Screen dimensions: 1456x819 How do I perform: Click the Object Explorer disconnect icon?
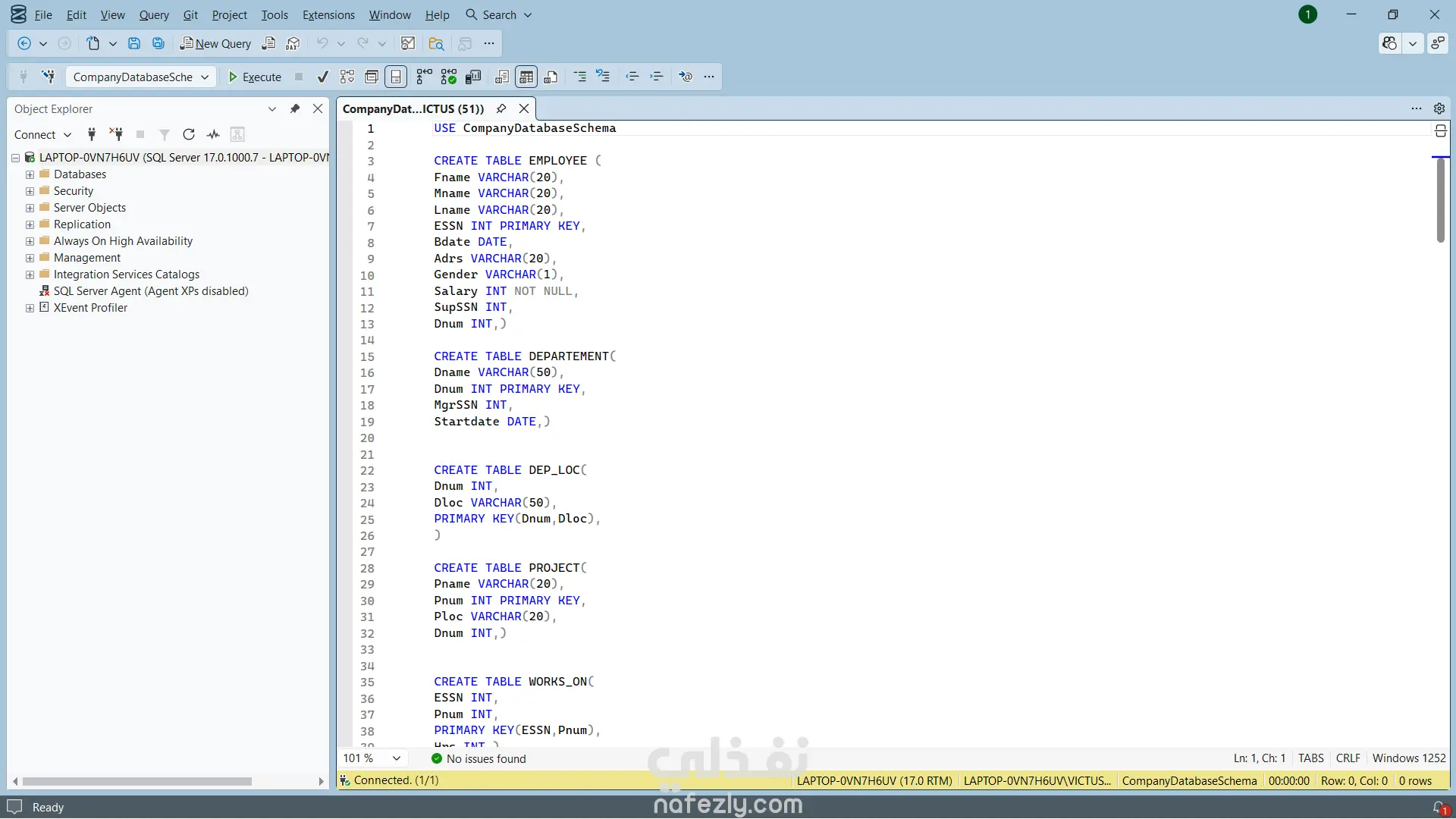pos(116,134)
